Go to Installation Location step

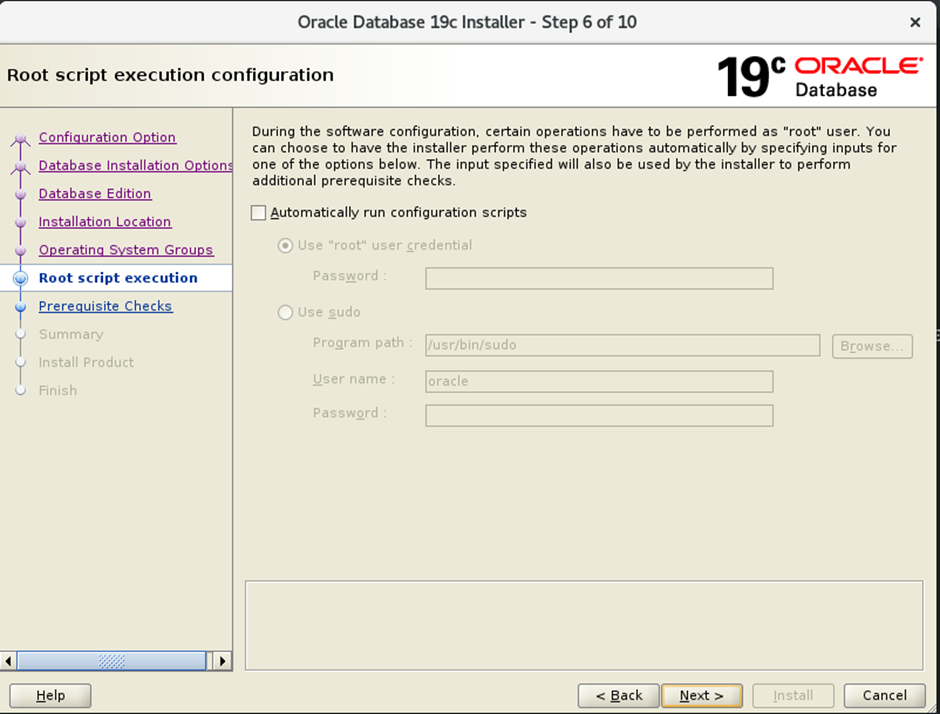pos(105,222)
